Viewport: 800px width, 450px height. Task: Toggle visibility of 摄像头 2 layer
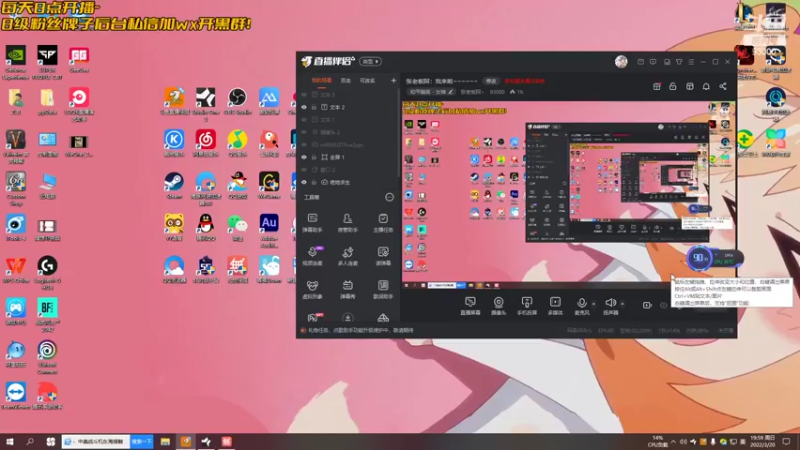point(304,132)
